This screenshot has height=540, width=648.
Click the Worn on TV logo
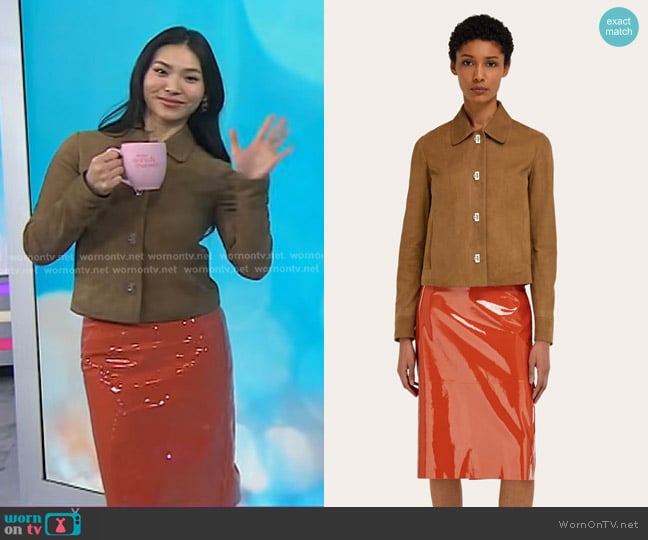(42, 522)
